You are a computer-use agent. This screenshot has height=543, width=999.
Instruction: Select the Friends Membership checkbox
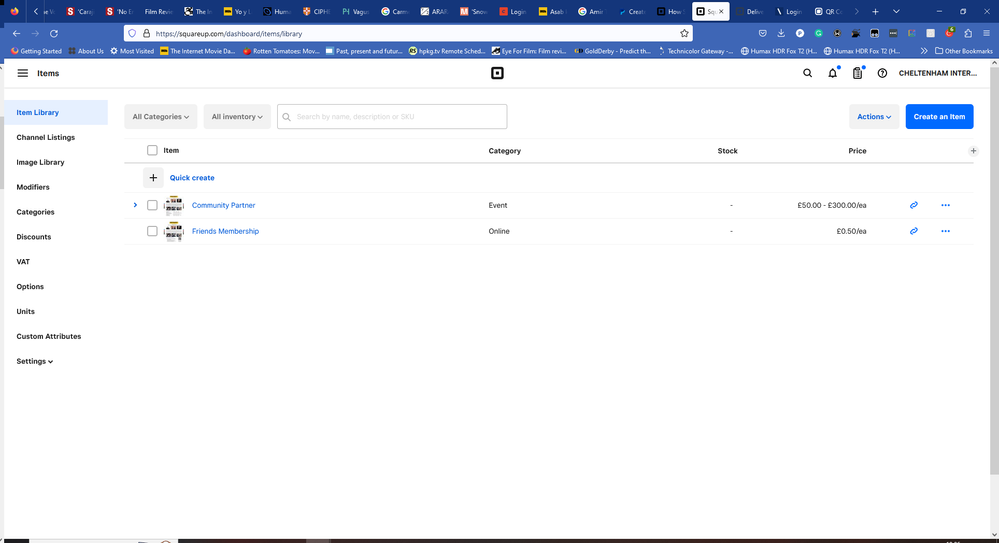click(152, 231)
